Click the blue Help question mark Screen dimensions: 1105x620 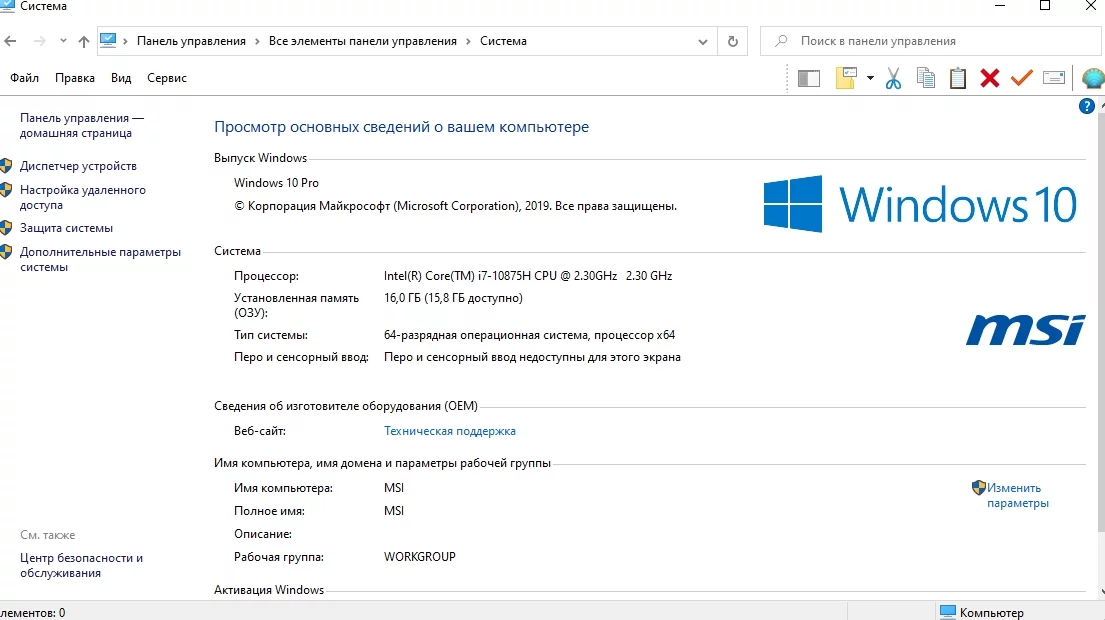pyautogui.click(x=1087, y=106)
